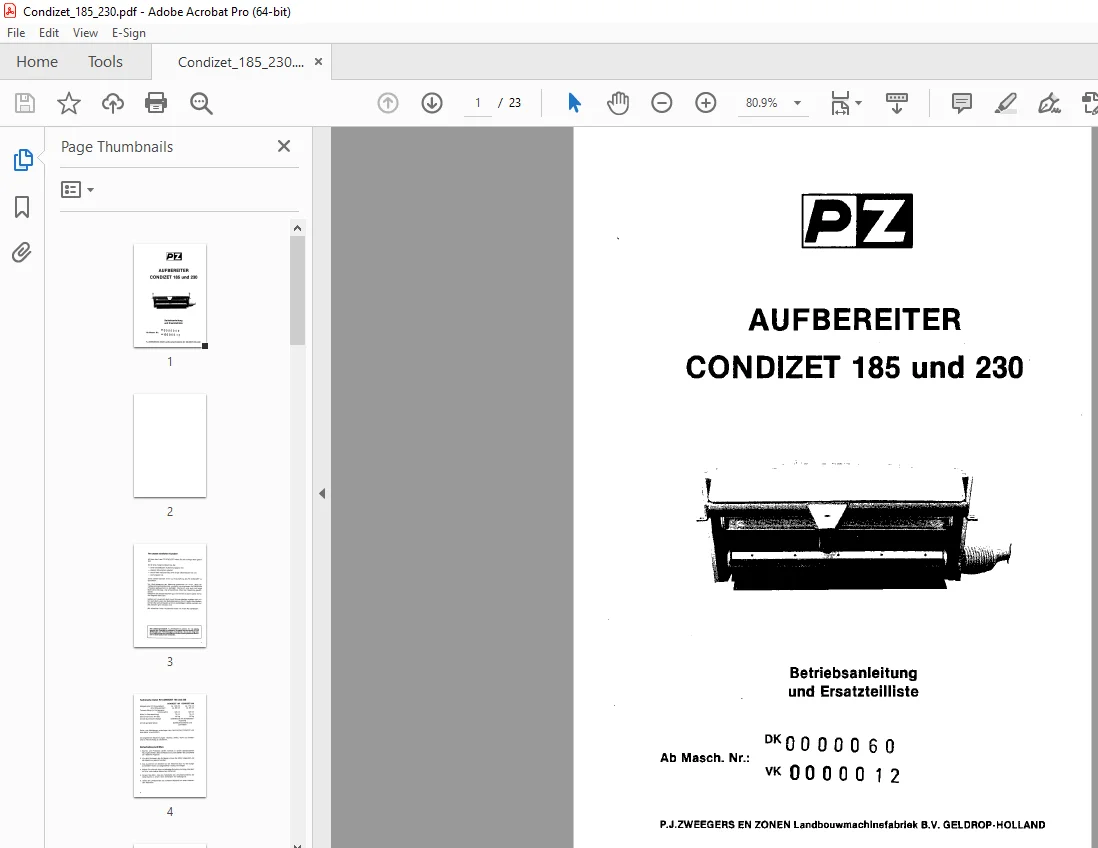Activate the hand pan tool
The height and width of the screenshot is (848, 1098).
click(x=618, y=103)
